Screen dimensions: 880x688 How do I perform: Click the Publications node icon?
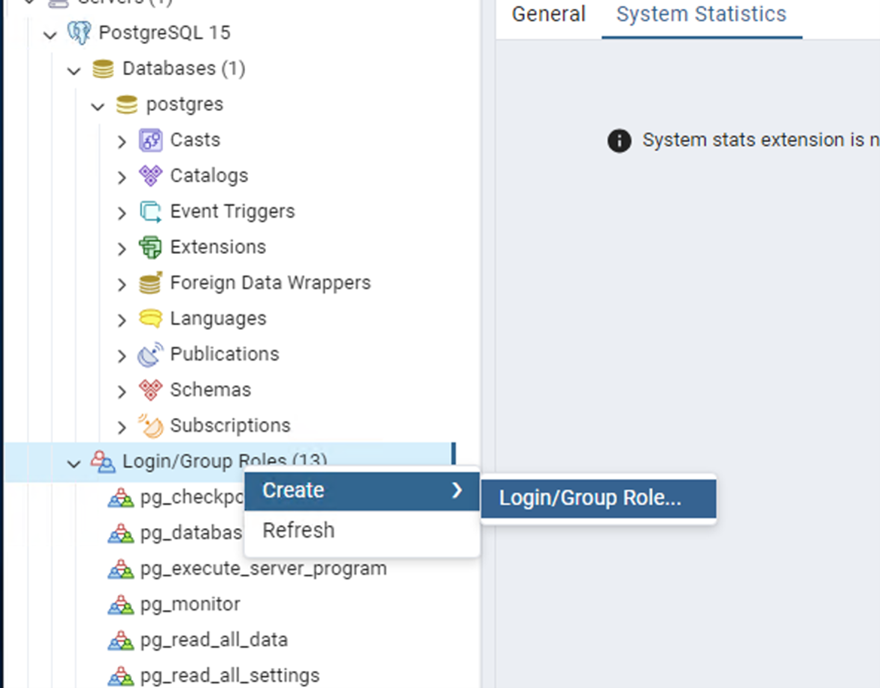tap(150, 354)
